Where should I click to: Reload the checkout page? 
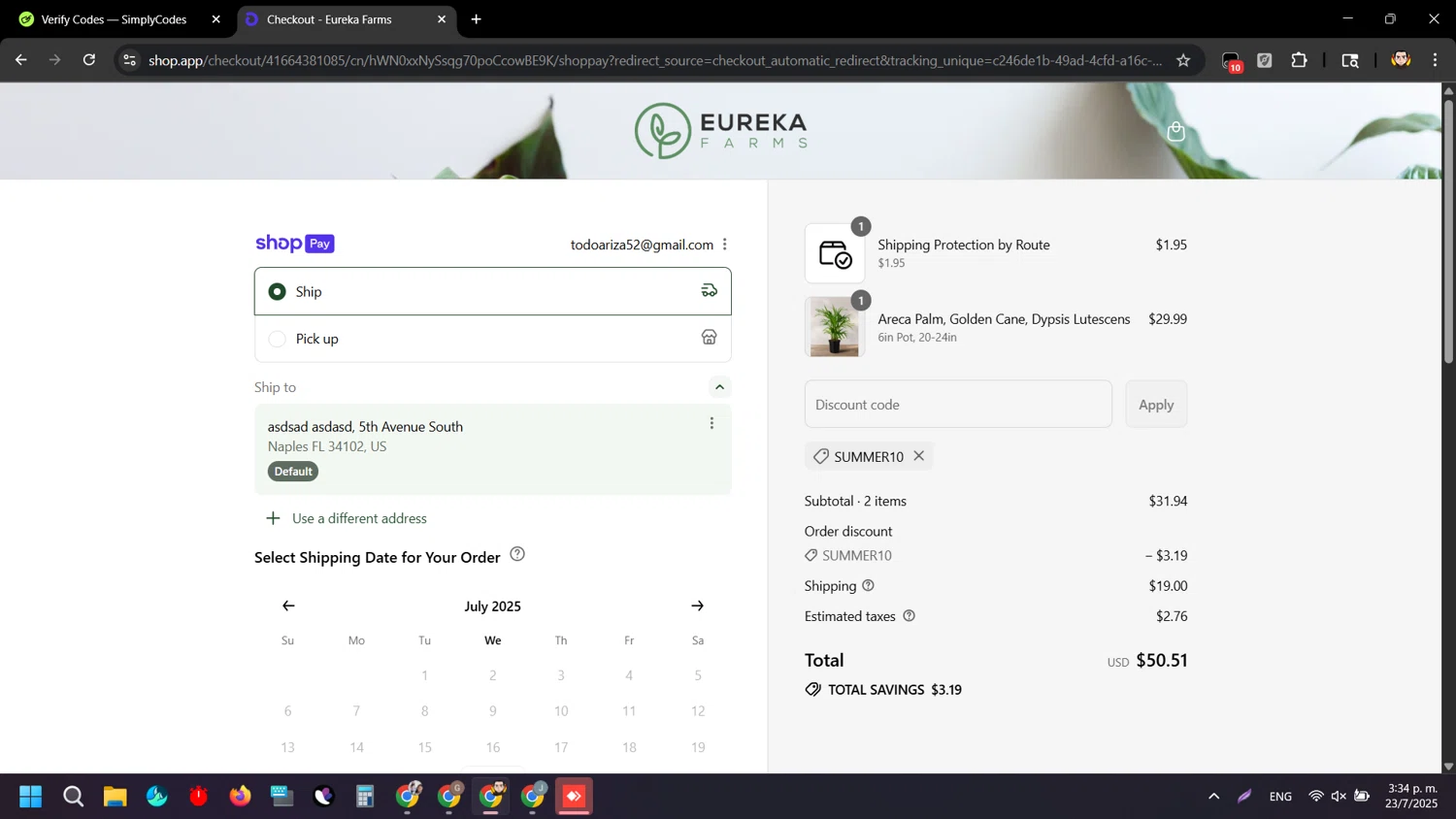click(89, 60)
